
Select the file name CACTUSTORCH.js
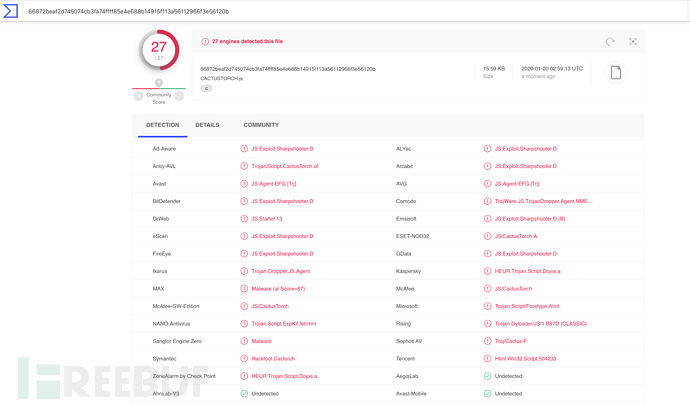click(221, 78)
